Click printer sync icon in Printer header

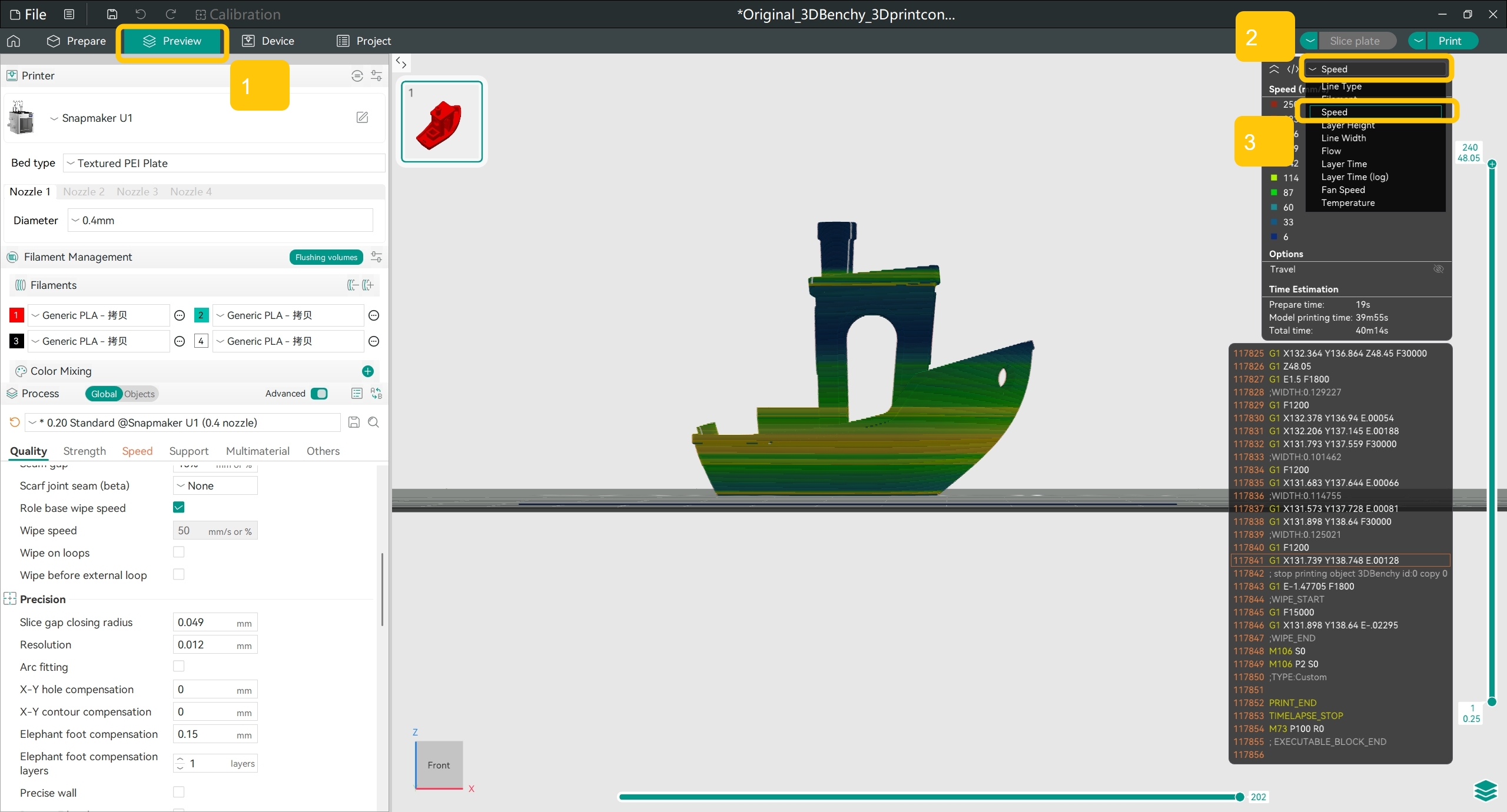click(x=357, y=75)
